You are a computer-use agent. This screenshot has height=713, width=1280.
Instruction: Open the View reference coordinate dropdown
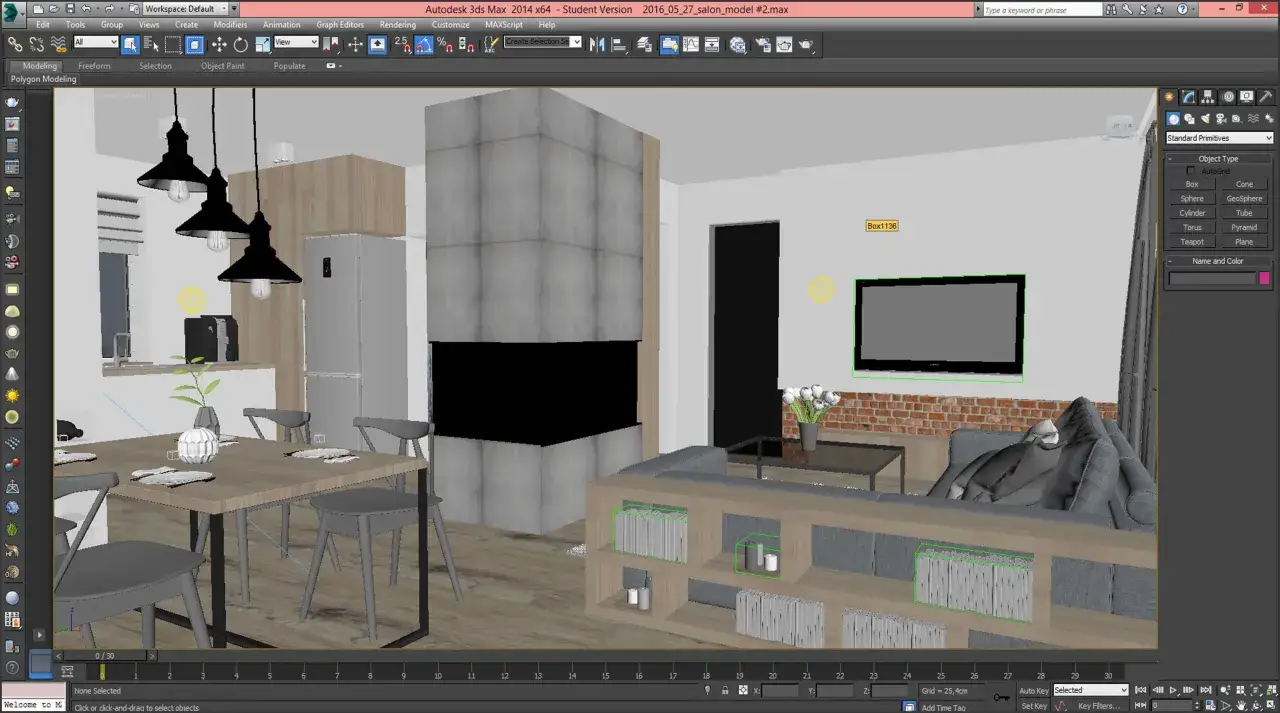[296, 42]
